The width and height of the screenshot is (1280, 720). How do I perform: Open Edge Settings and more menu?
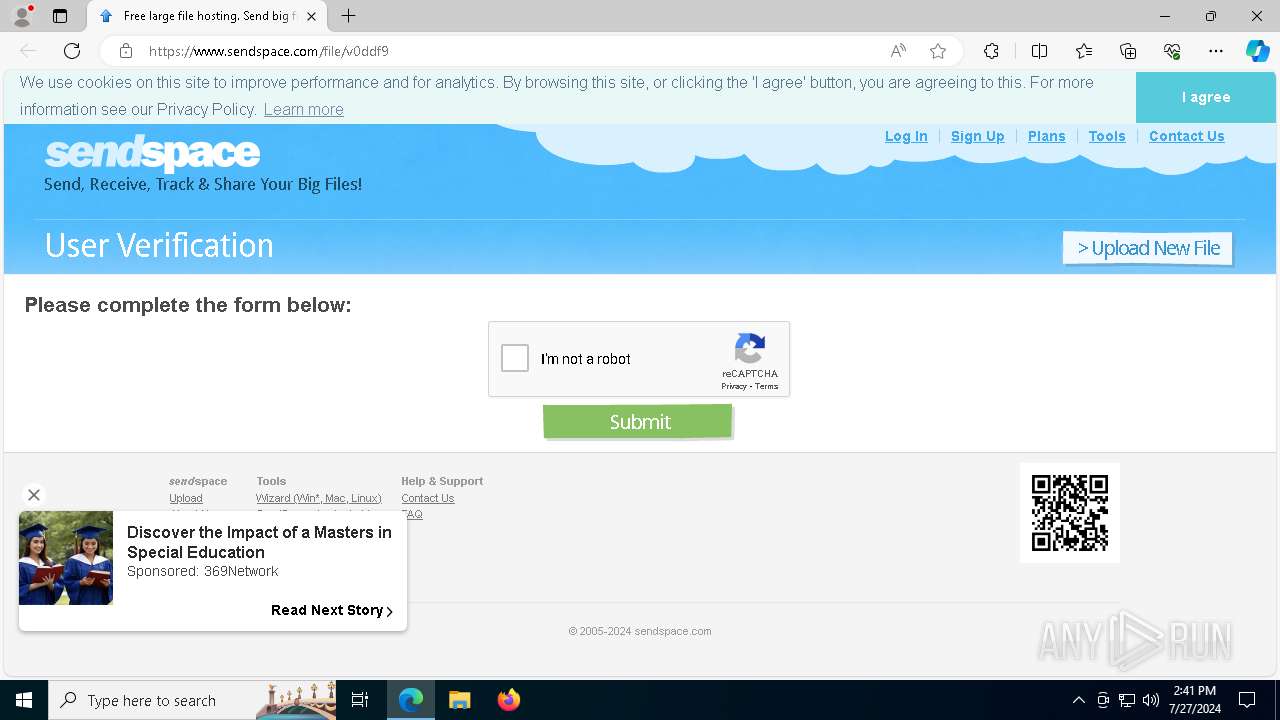[x=1216, y=51]
